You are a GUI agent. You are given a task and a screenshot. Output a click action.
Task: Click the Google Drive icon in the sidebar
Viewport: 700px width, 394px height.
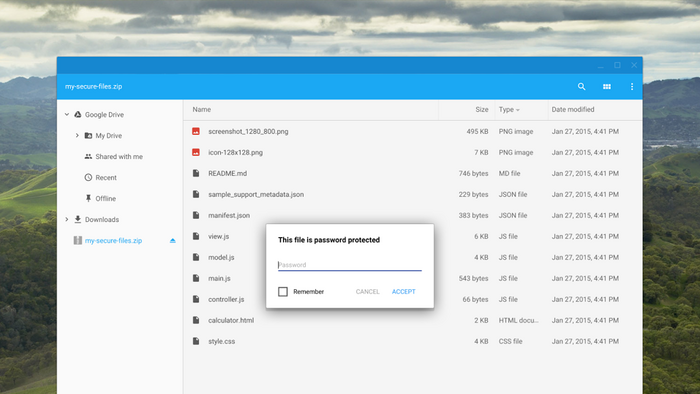(78, 115)
